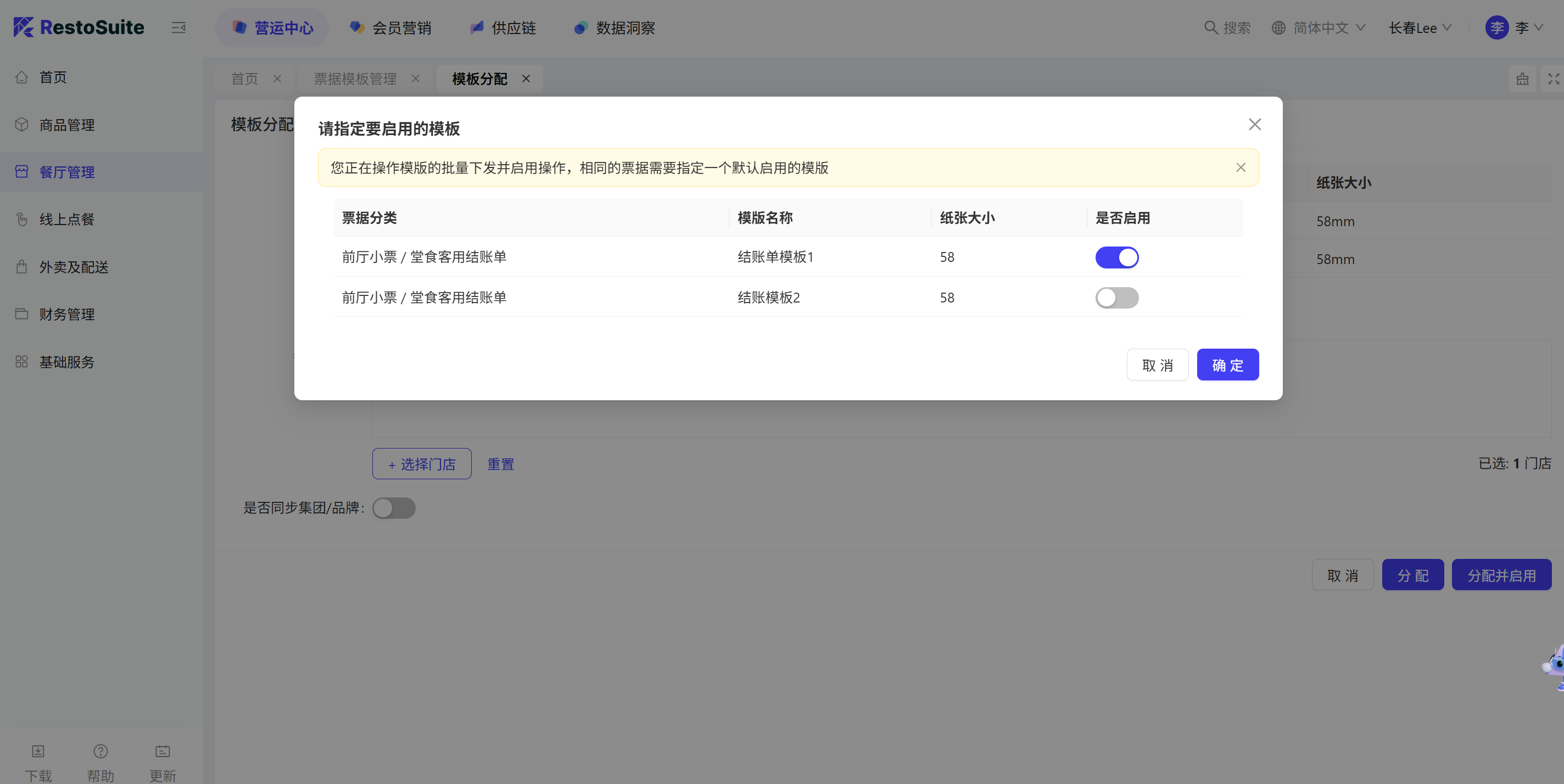
Task: Click the globe language icon
Action: coord(1278,28)
